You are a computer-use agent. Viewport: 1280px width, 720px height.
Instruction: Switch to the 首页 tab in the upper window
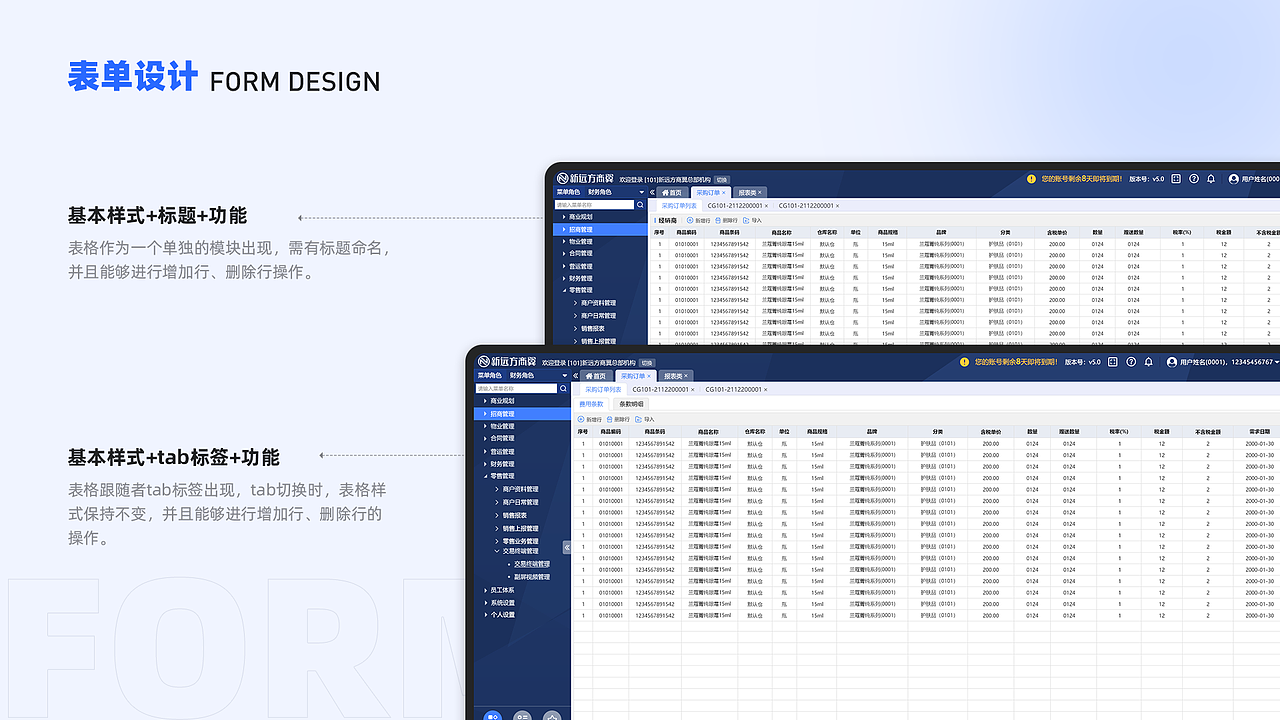tap(673, 193)
